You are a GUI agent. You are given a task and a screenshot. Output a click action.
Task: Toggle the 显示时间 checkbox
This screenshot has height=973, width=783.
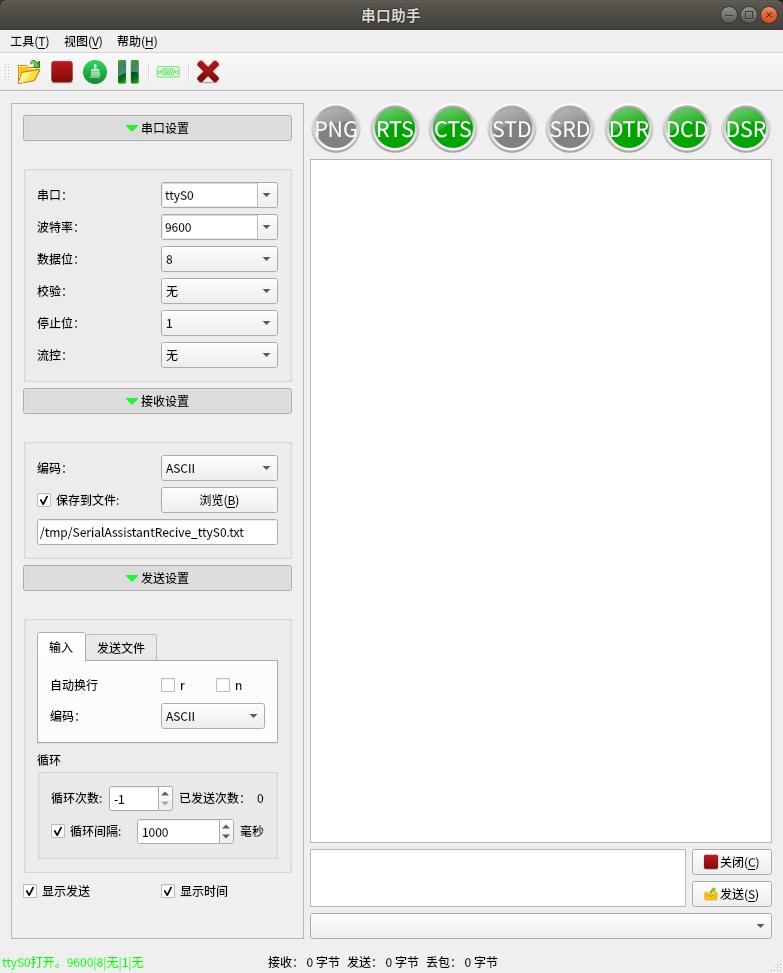click(168, 891)
